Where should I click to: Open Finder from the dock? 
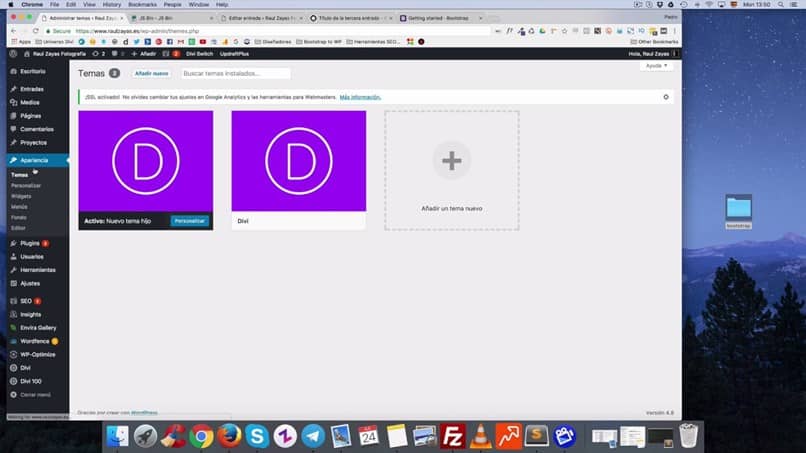tap(118, 436)
